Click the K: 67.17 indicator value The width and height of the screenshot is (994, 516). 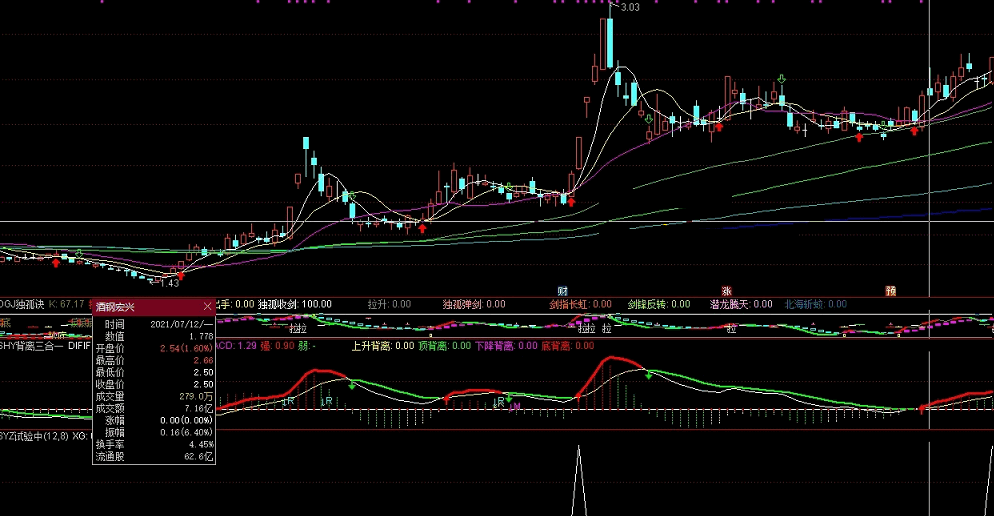[67, 304]
